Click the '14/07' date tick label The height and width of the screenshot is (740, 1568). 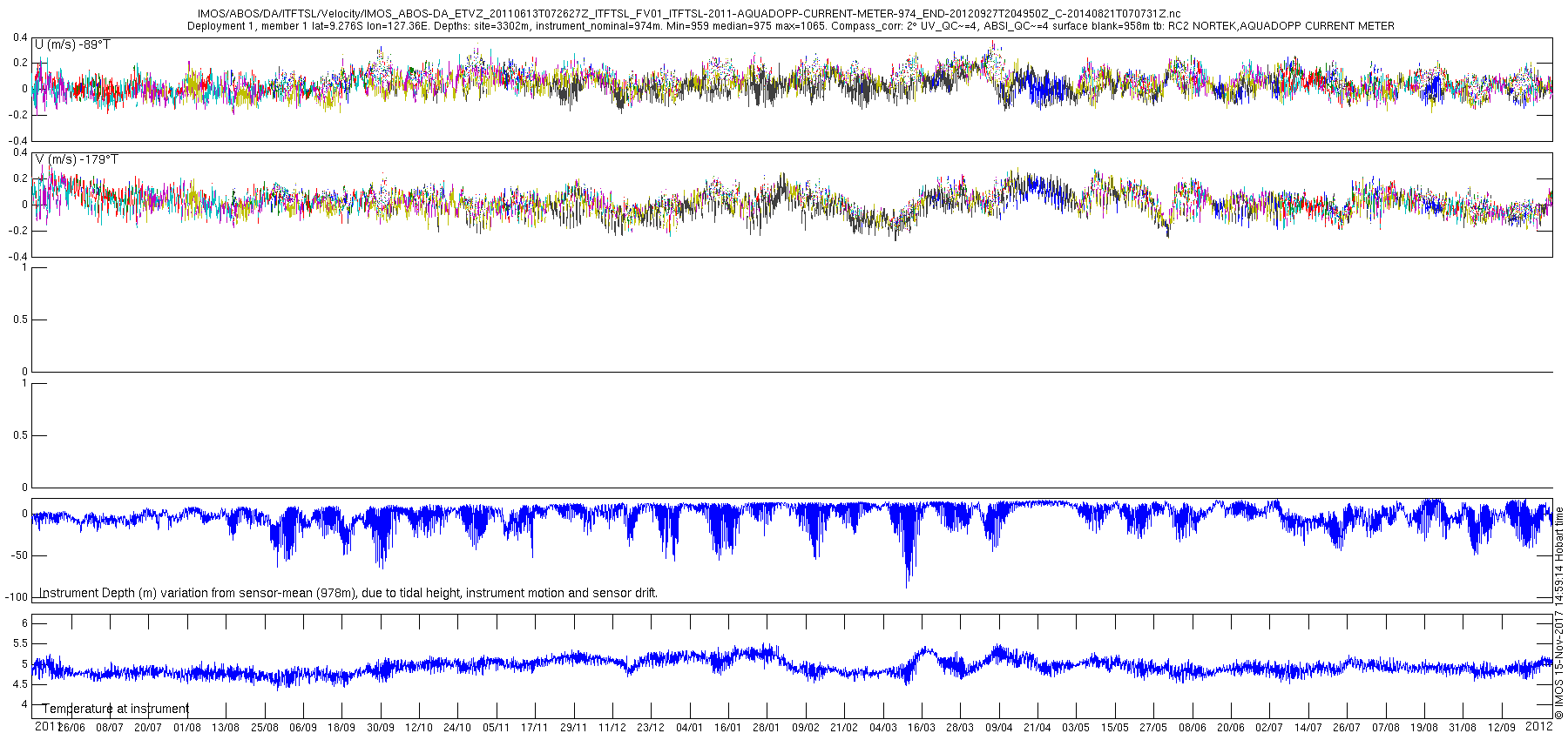coord(1308,728)
